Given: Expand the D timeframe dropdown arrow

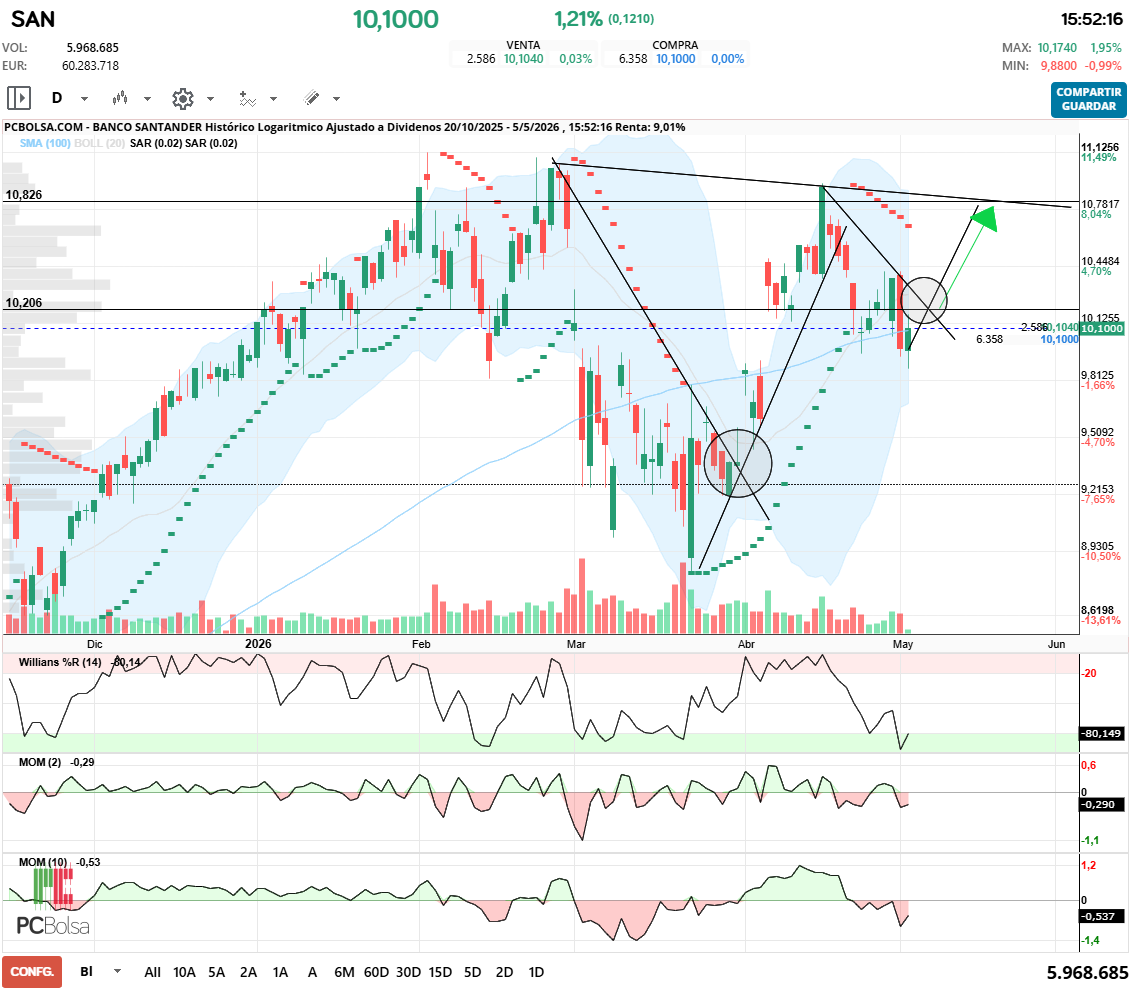Looking at the screenshot, I should tap(84, 98).
